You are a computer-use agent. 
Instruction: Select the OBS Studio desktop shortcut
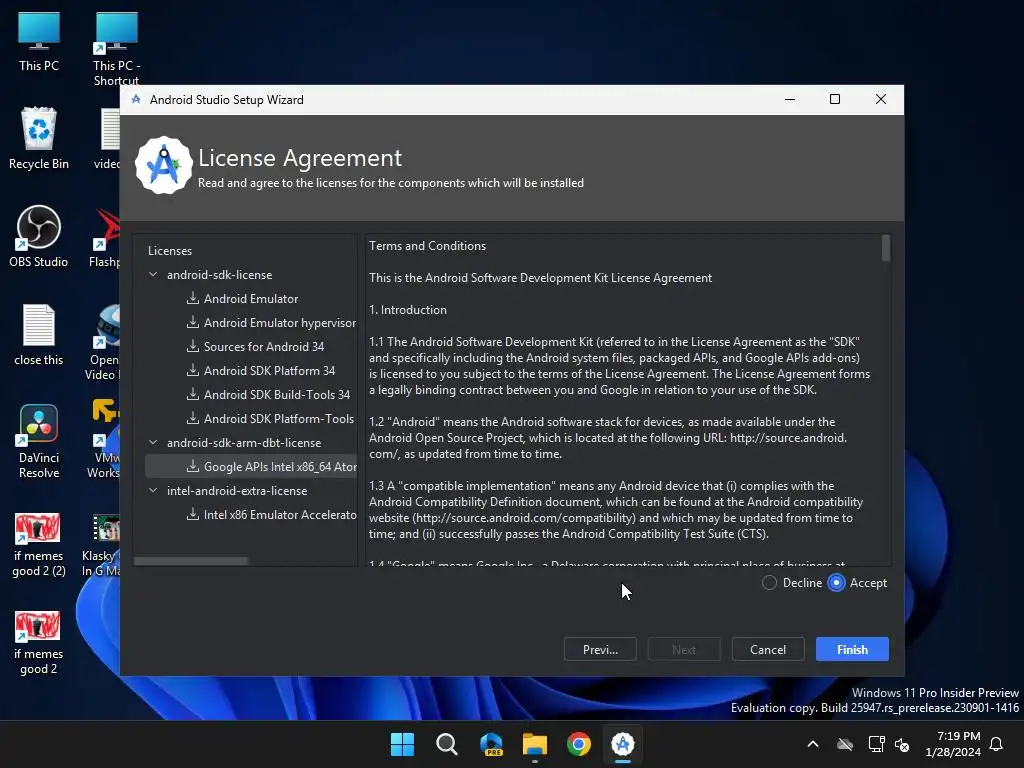point(39,236)
